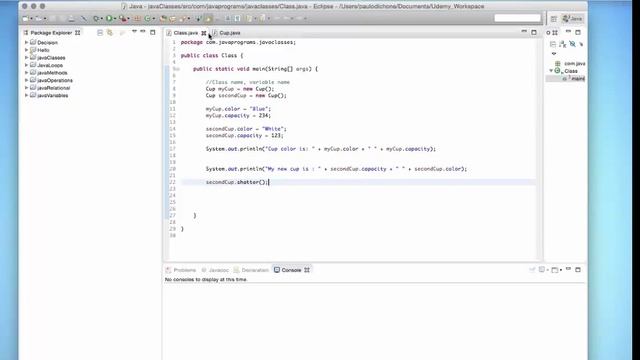Click the Quick Access search field
Viewport: 640px width, 360px height.
click(x=517, y=18)
